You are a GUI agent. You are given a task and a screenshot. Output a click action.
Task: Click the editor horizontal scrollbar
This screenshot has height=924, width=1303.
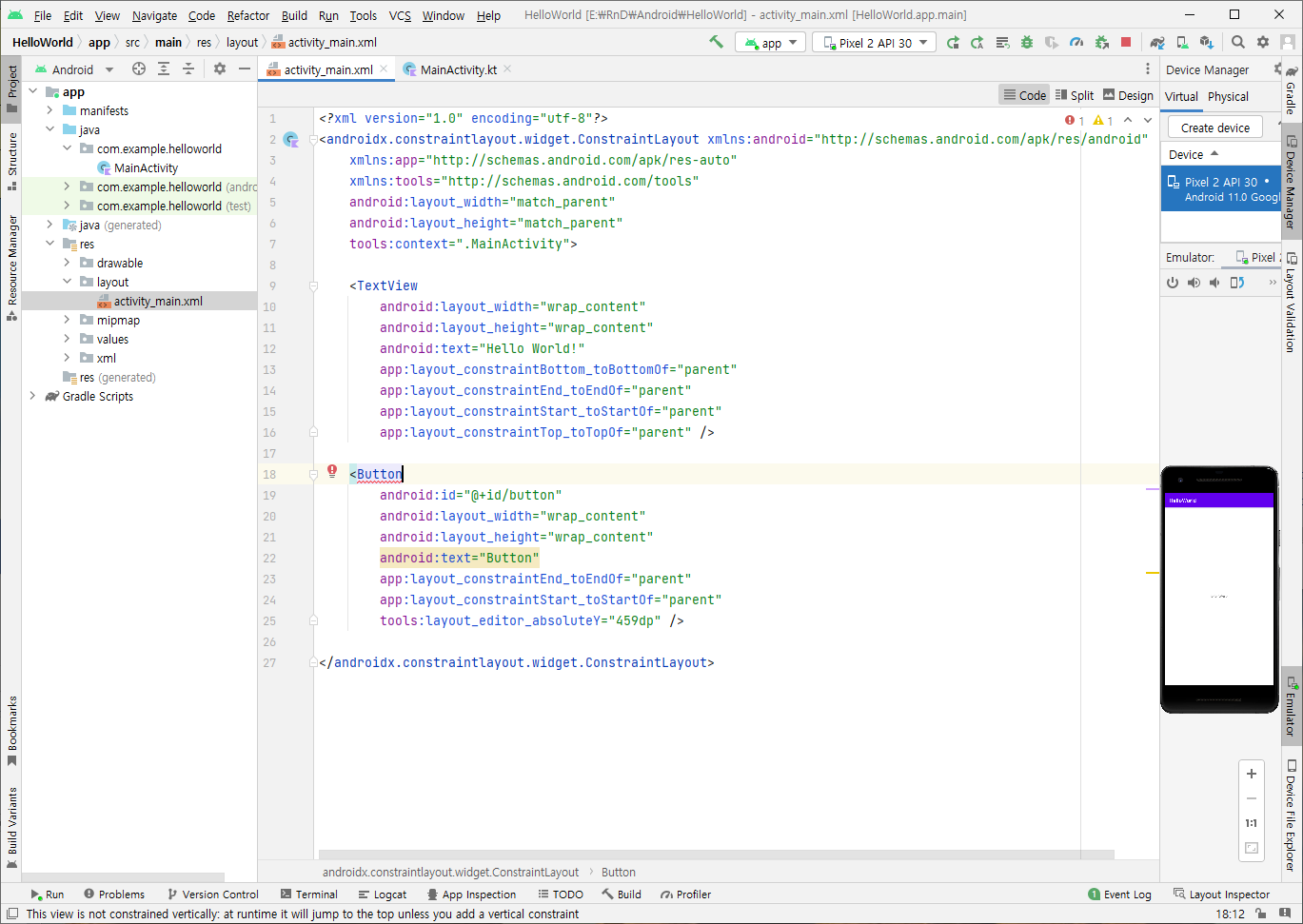[716, 855]
